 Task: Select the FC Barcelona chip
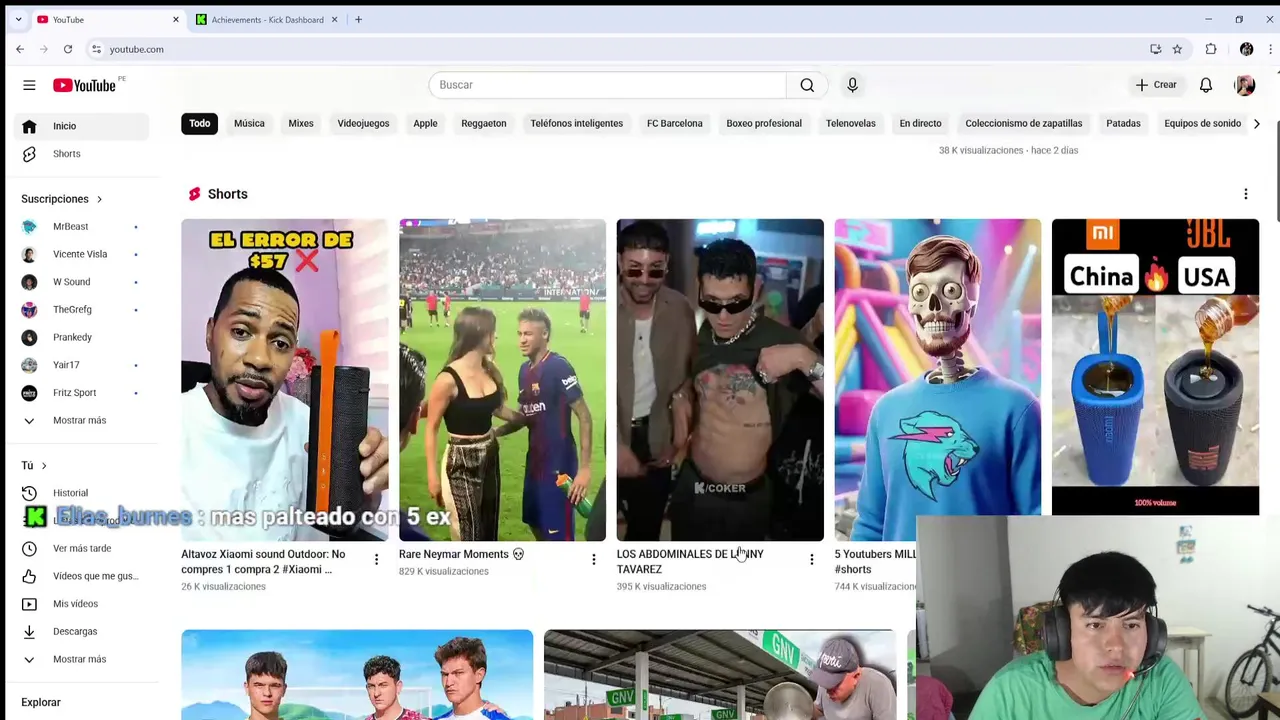point(675,124)
